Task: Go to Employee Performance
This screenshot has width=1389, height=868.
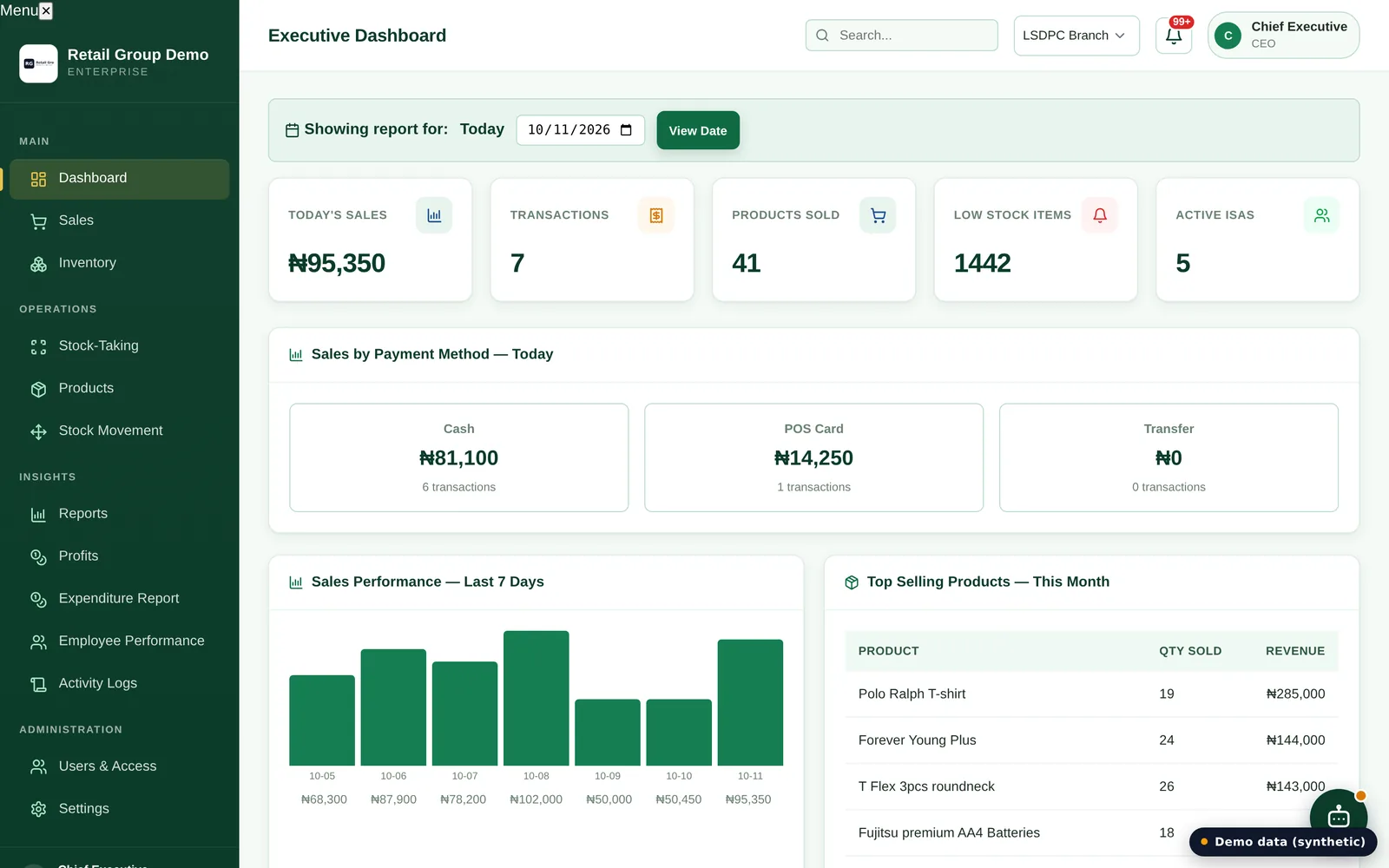Action: (120, 641)
